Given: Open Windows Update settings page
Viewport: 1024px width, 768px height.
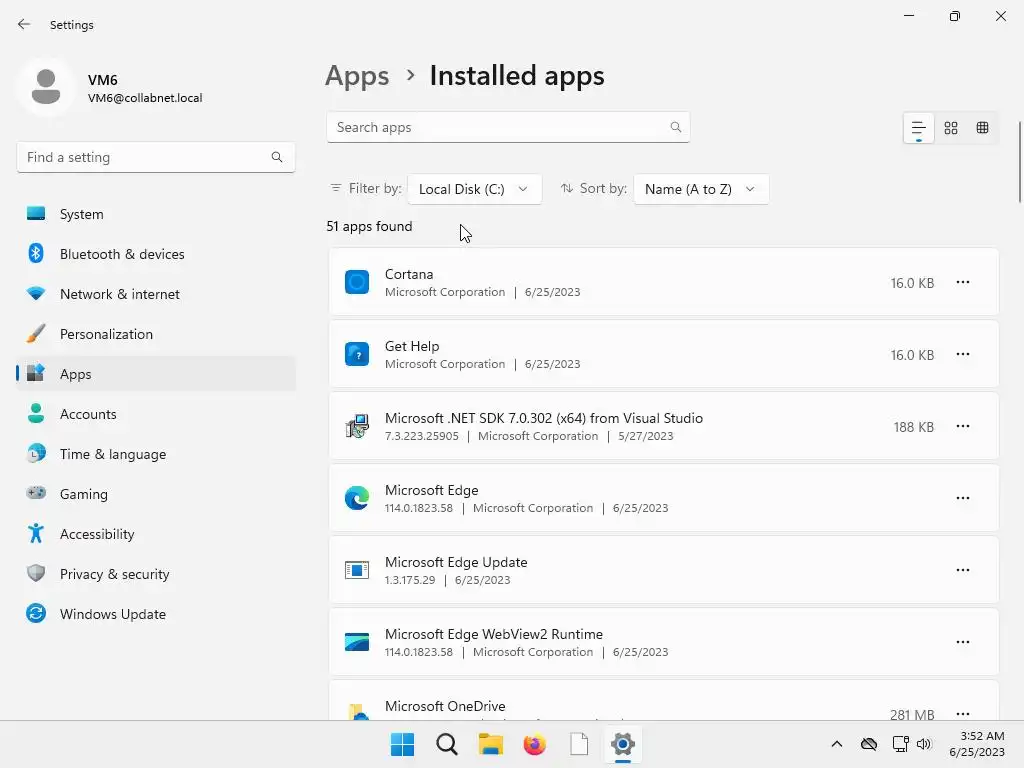Looking at the screenshot, I should pos(112,614).
